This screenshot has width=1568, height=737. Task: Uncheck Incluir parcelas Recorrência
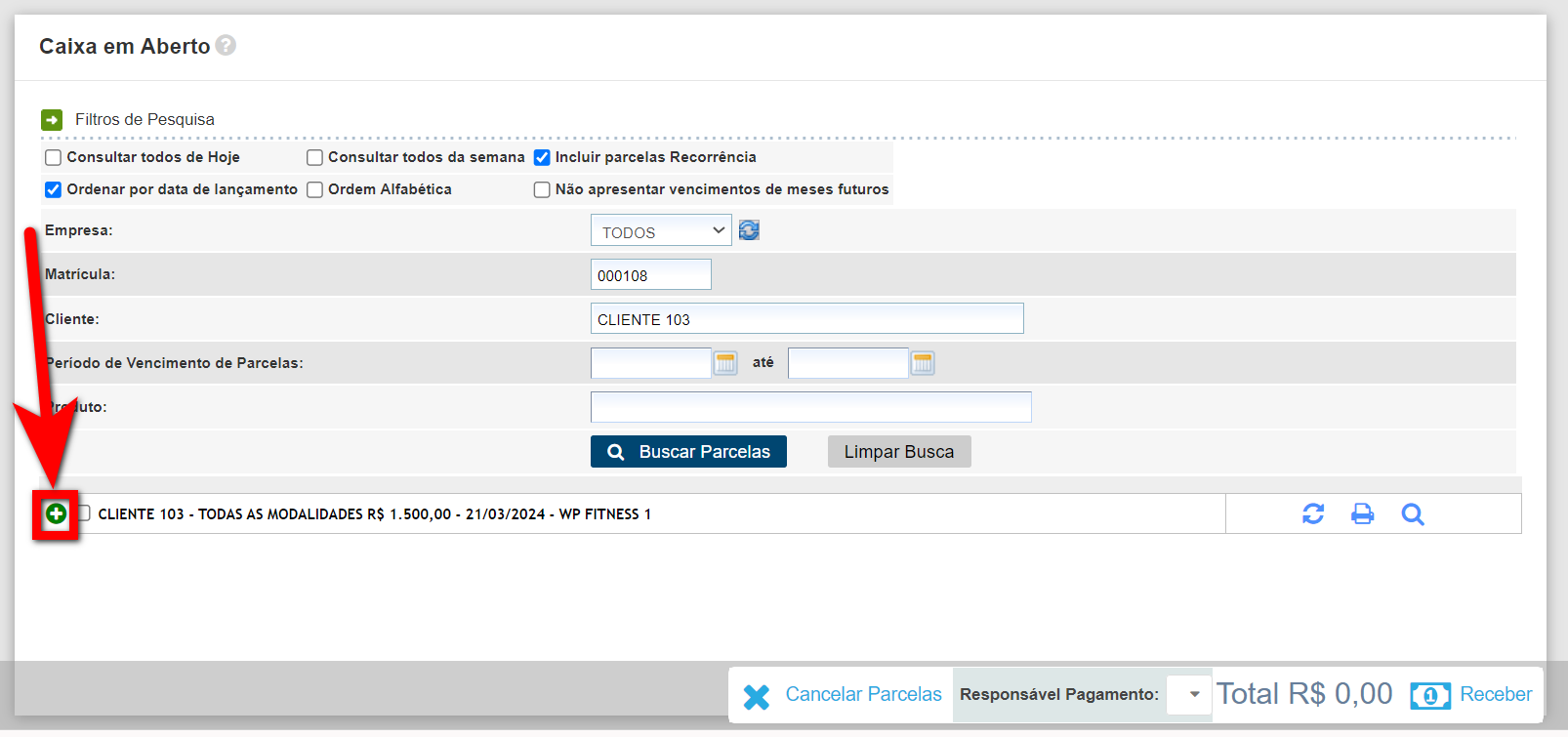542,158
